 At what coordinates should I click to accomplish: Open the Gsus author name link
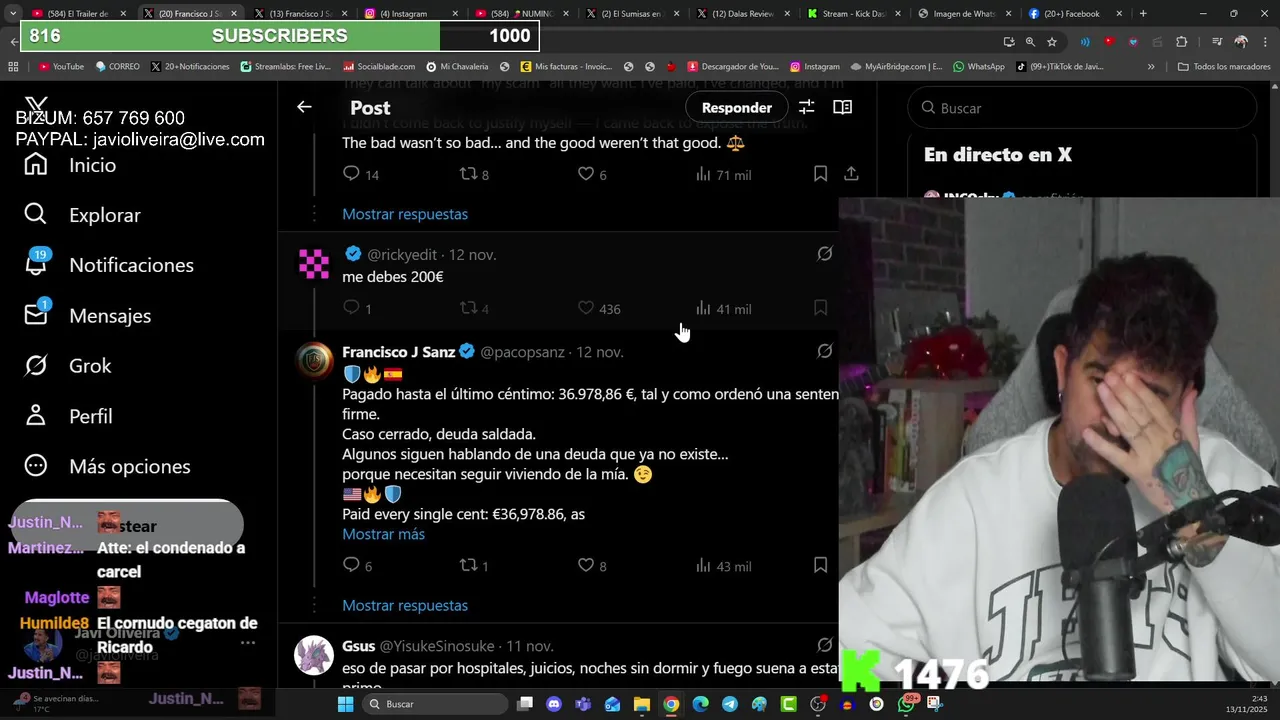(358, 646)
